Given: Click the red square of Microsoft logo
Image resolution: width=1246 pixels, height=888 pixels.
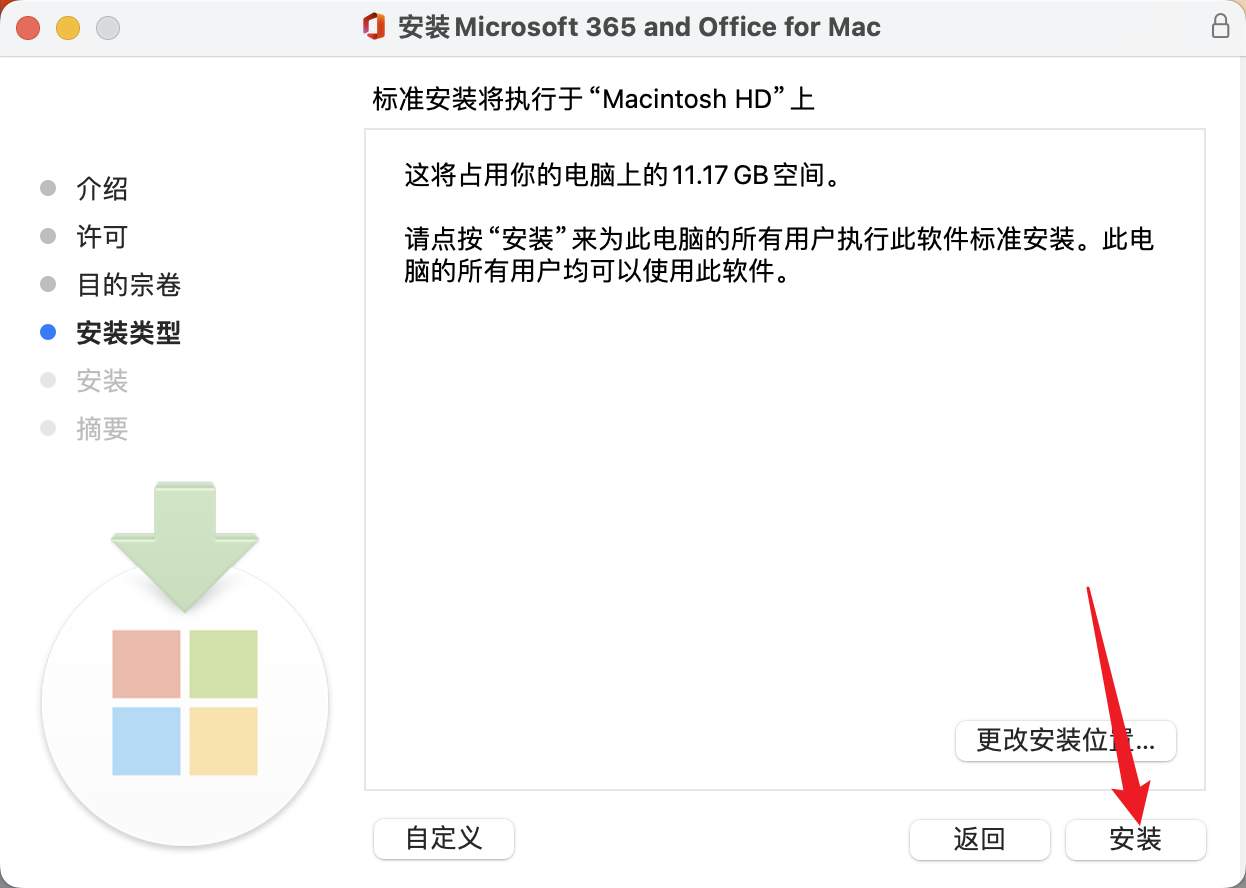Looking at the screenshot, I should (x=146, y=664).
